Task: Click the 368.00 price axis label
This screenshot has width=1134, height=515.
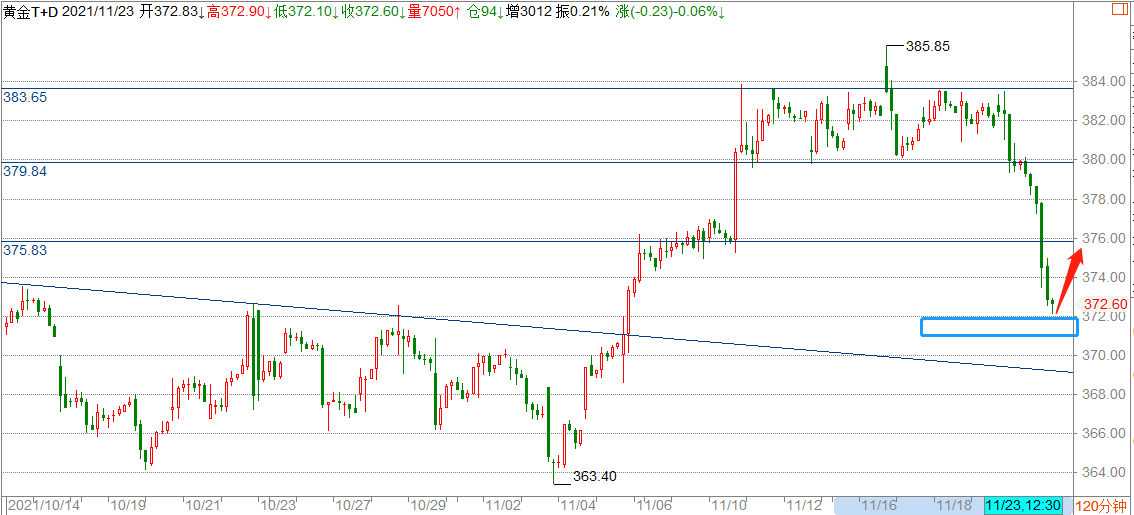Action: pos(1104,394)
